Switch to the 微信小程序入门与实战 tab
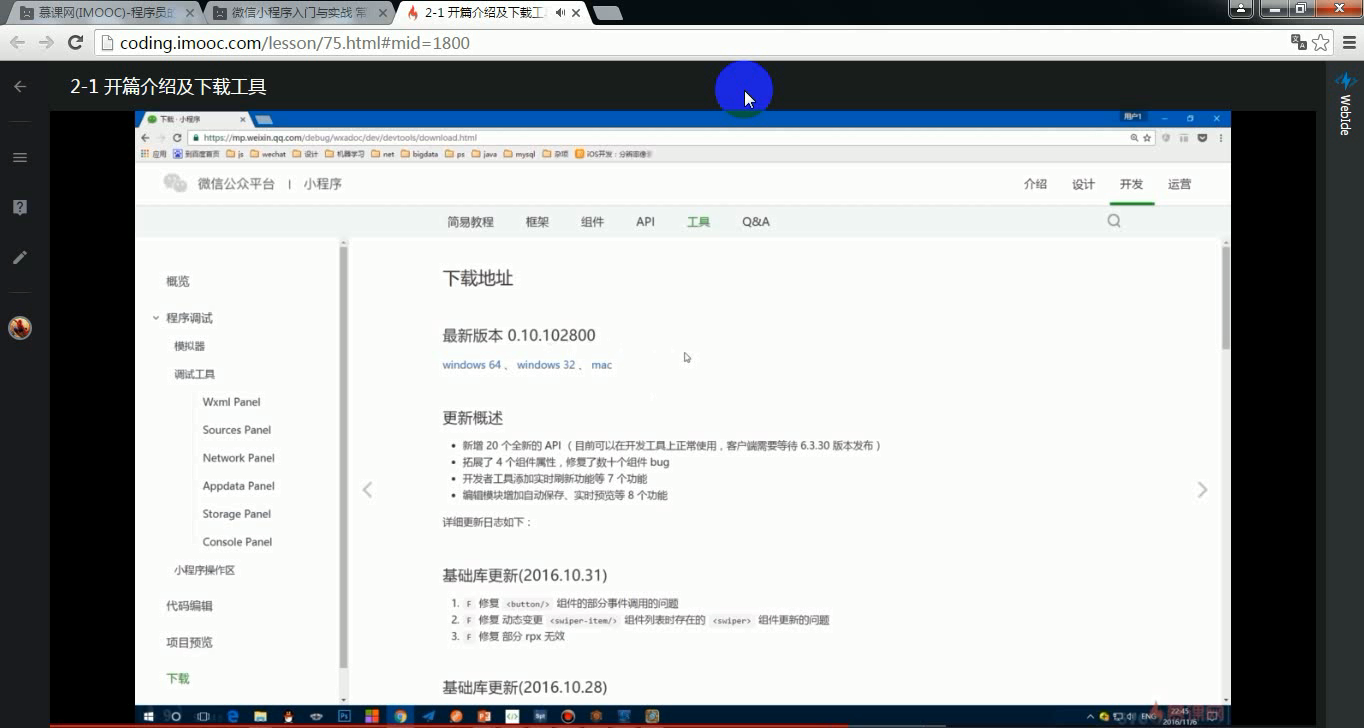 [x=298, y=13]
